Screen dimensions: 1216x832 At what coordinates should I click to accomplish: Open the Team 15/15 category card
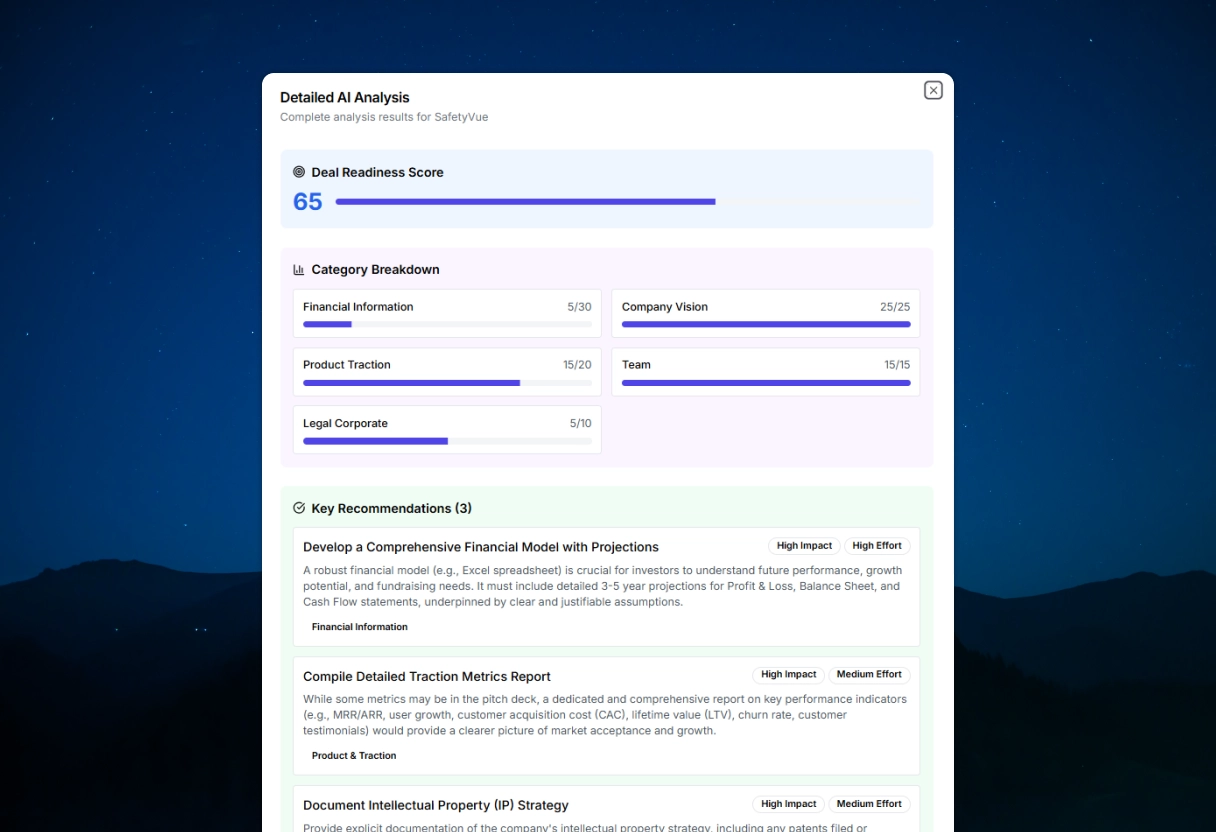[765, 371]
